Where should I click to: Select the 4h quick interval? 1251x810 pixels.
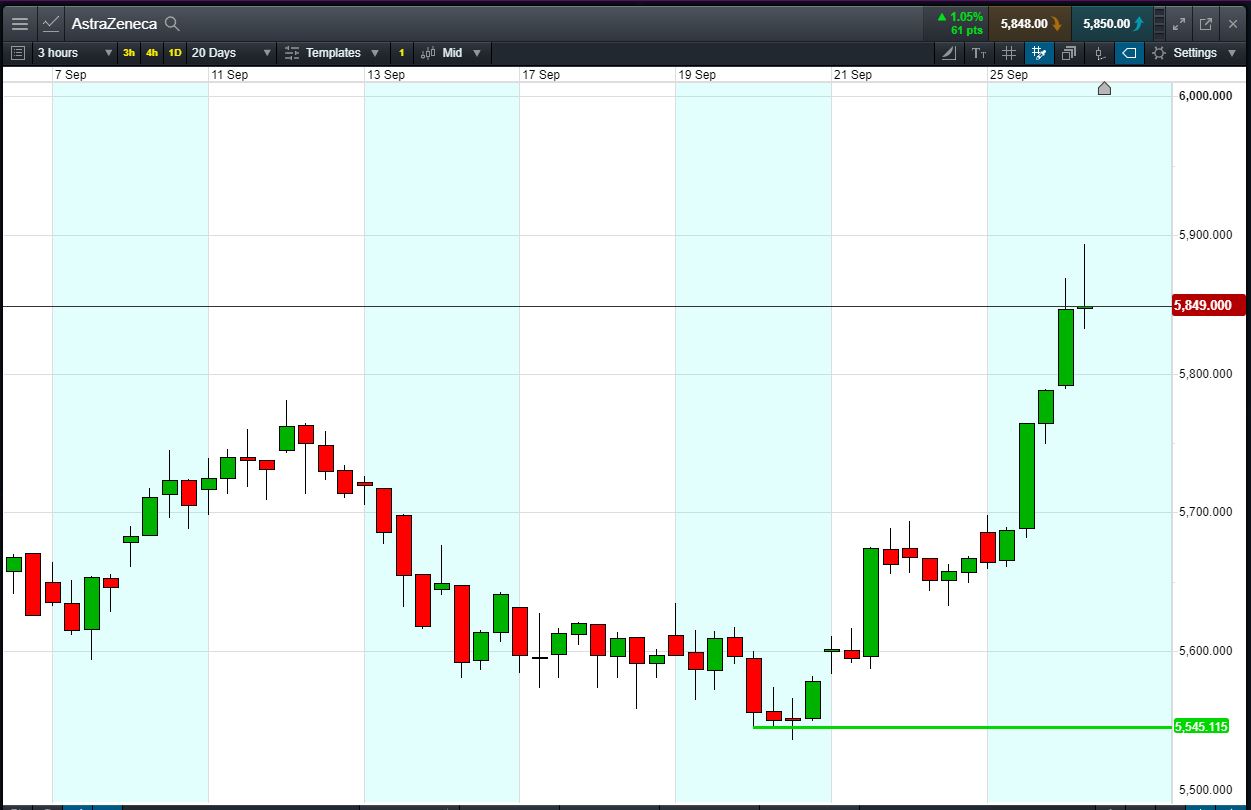click(152, 53)
